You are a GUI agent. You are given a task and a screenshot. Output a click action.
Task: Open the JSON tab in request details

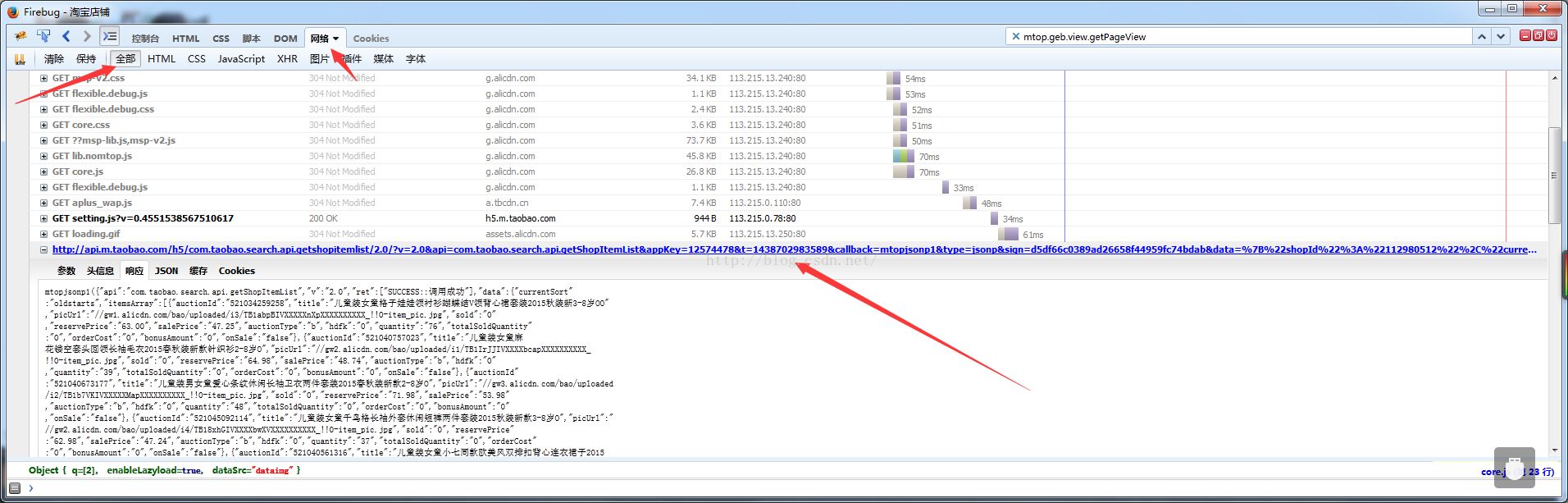[166, 271]
